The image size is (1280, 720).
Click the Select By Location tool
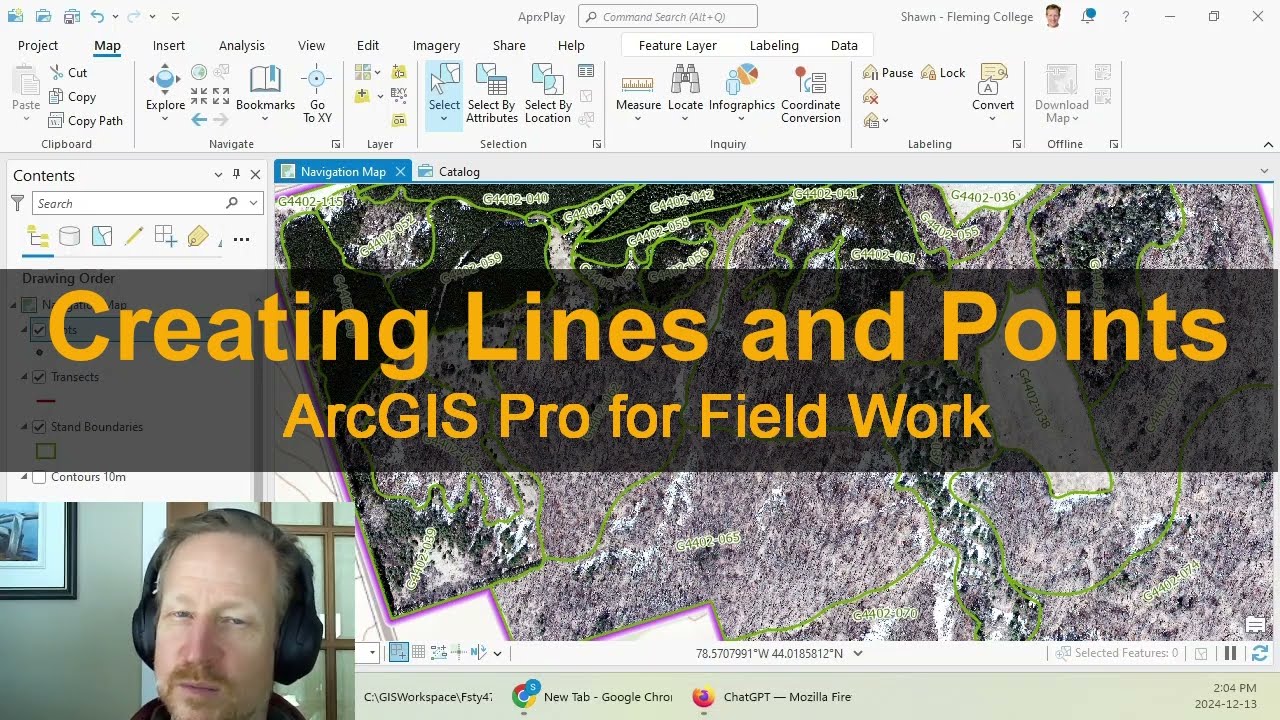pyautogui.click(x=548, y=94)
